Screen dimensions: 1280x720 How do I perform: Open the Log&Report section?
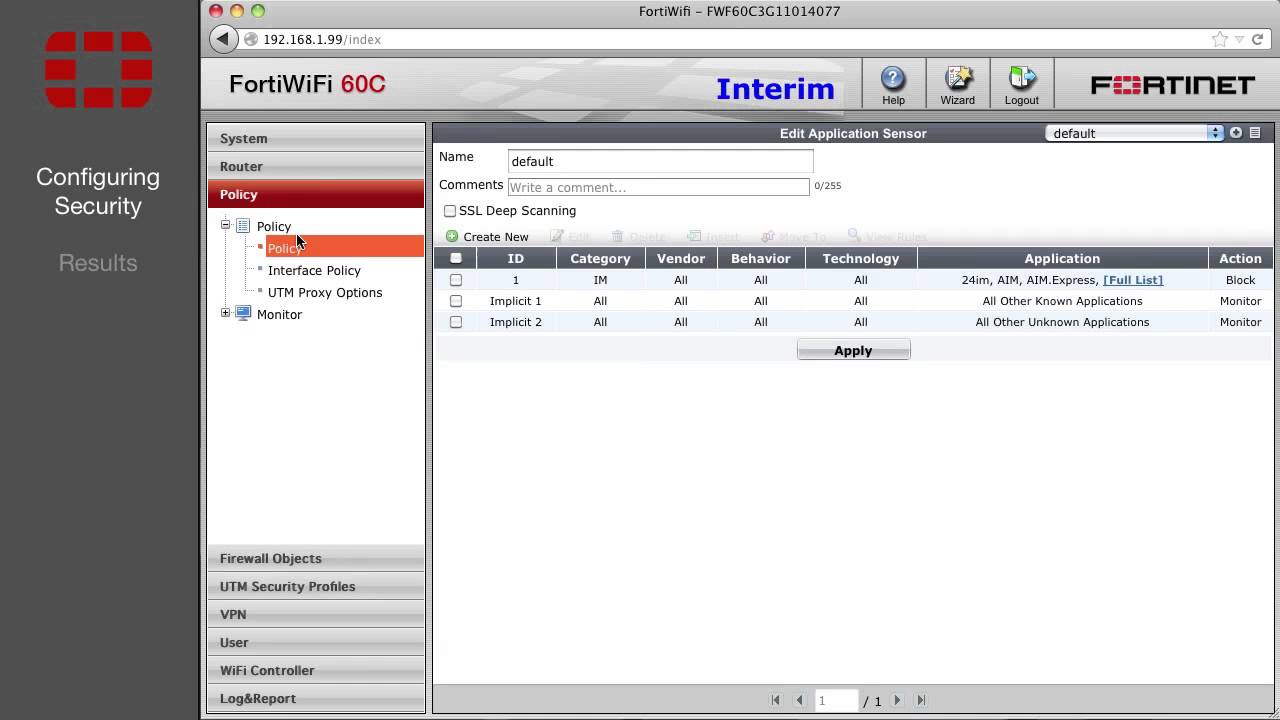(316, 698)
